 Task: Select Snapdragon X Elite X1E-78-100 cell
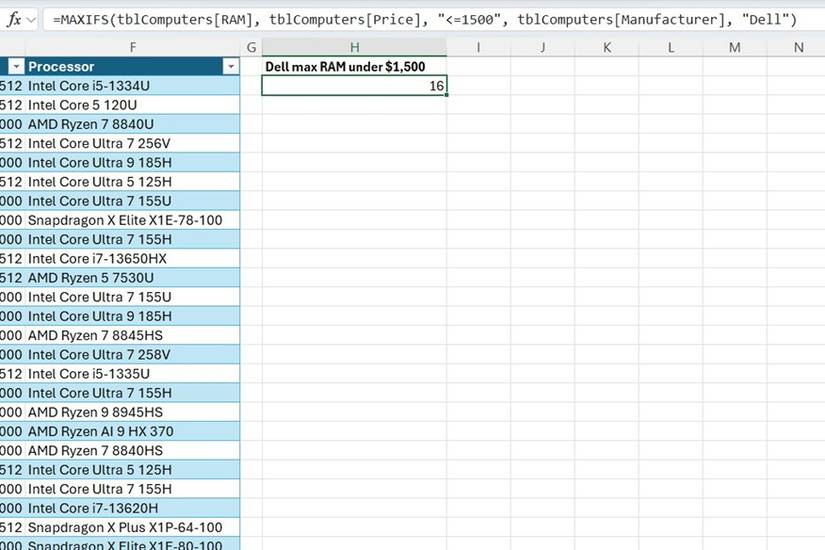[x=132, y=220]
